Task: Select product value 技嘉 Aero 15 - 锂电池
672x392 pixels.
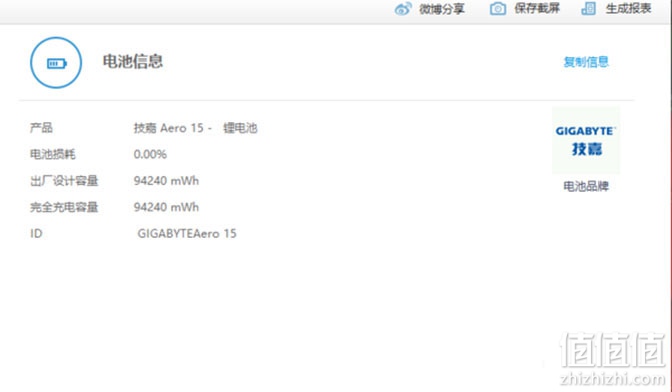Action: click(x=195, y=128)
